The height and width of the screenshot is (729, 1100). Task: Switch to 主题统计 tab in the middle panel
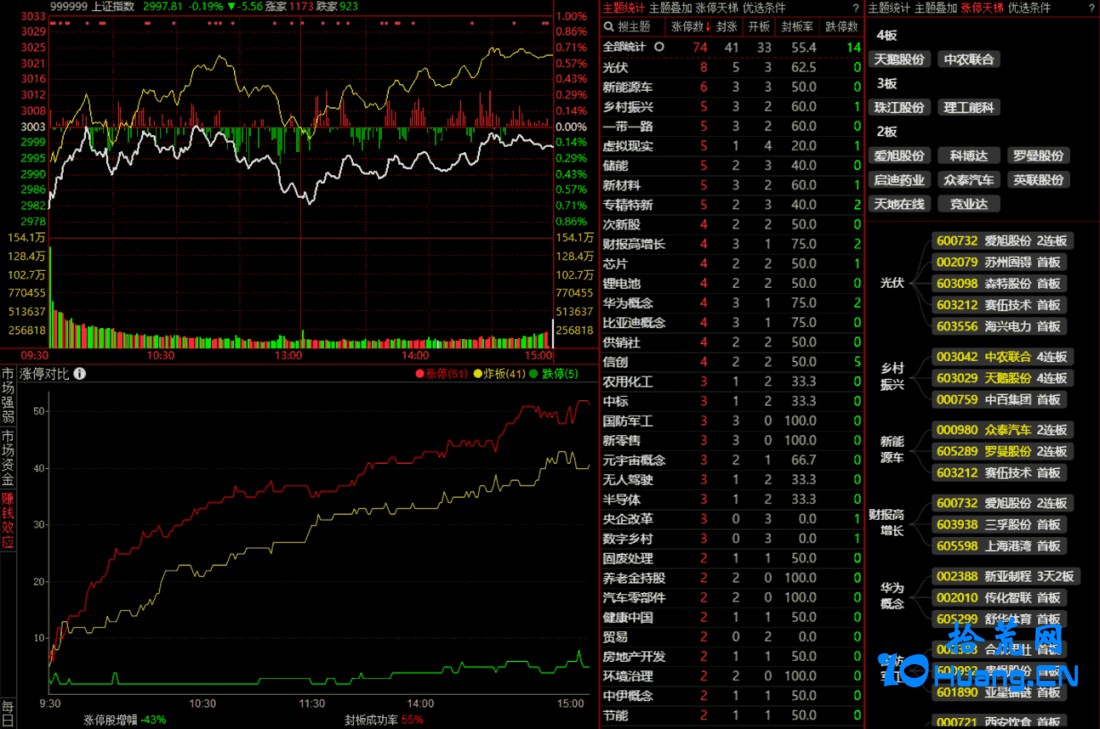623,8
